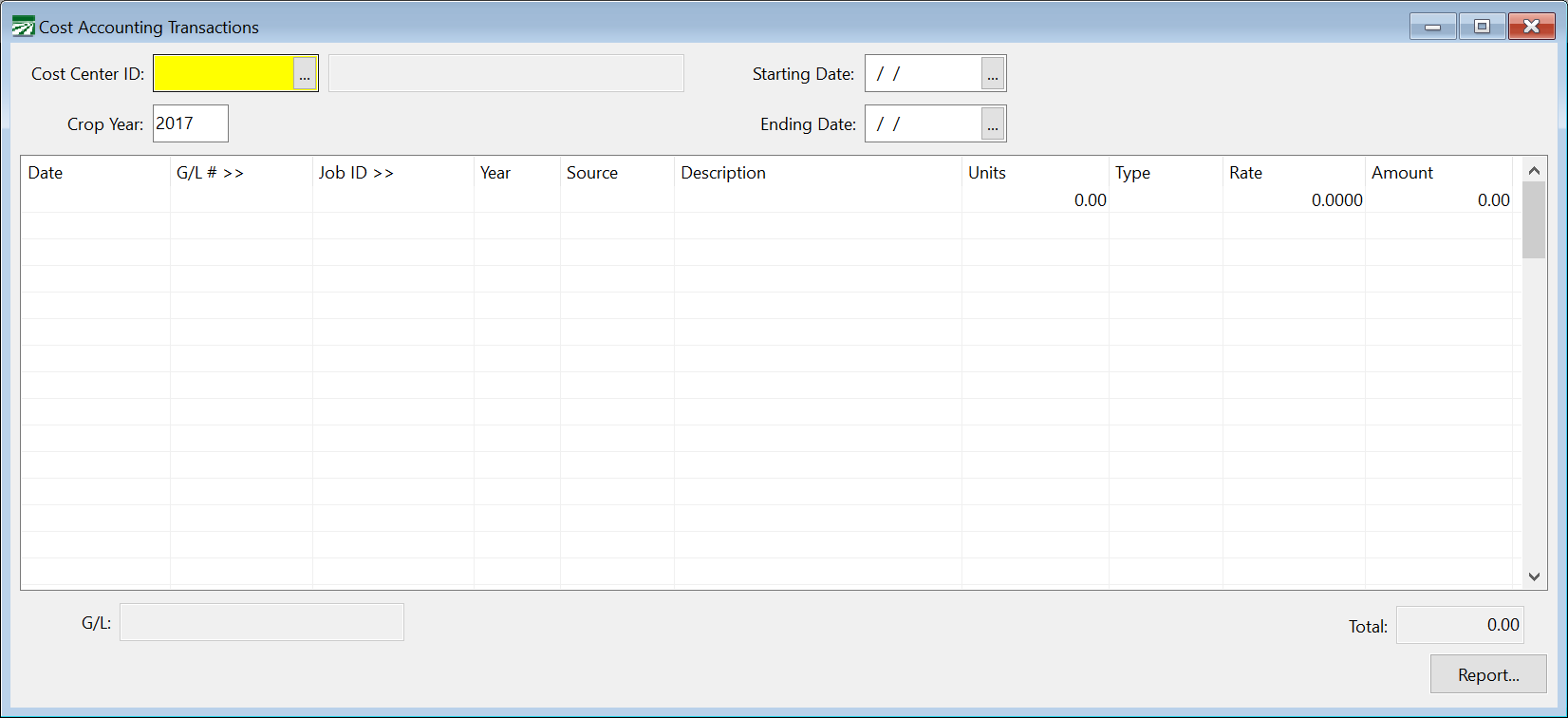Image resolution: width=1568 pixels, height=718 pixels.
Task: Click inside the Ending Date field
Action: pos(924,124)
